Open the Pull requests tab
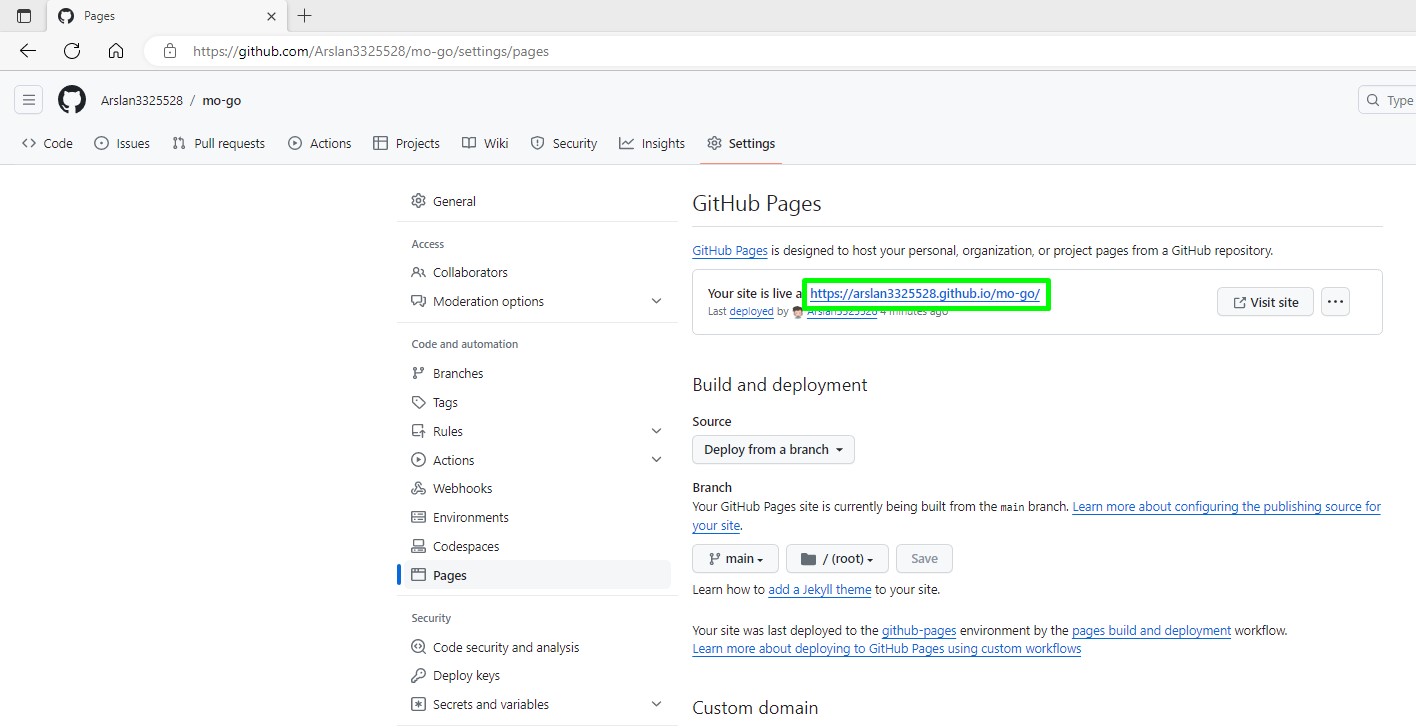The width and height of the screenshot is (1416, 728). pos(219,143)
